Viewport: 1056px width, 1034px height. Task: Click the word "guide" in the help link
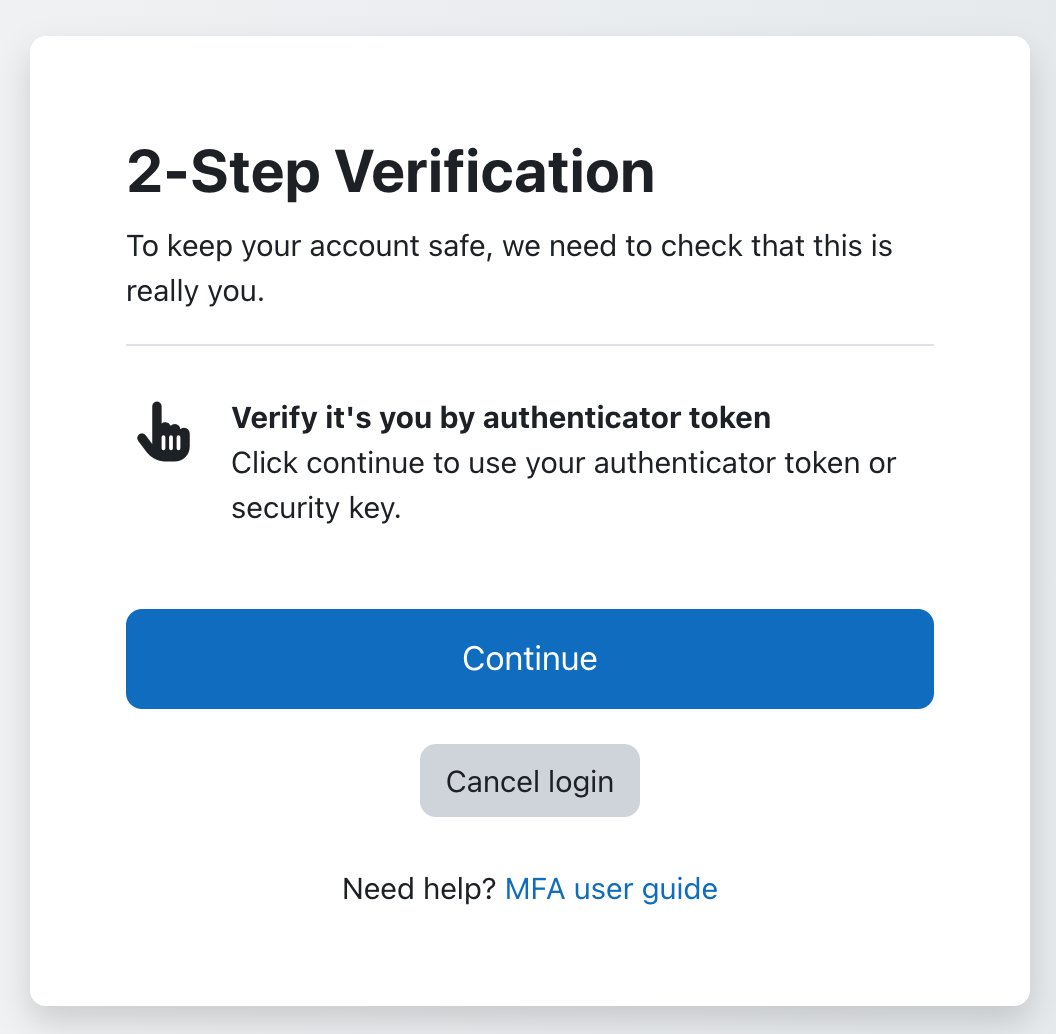pyautogui.click(x=680, y=889)
